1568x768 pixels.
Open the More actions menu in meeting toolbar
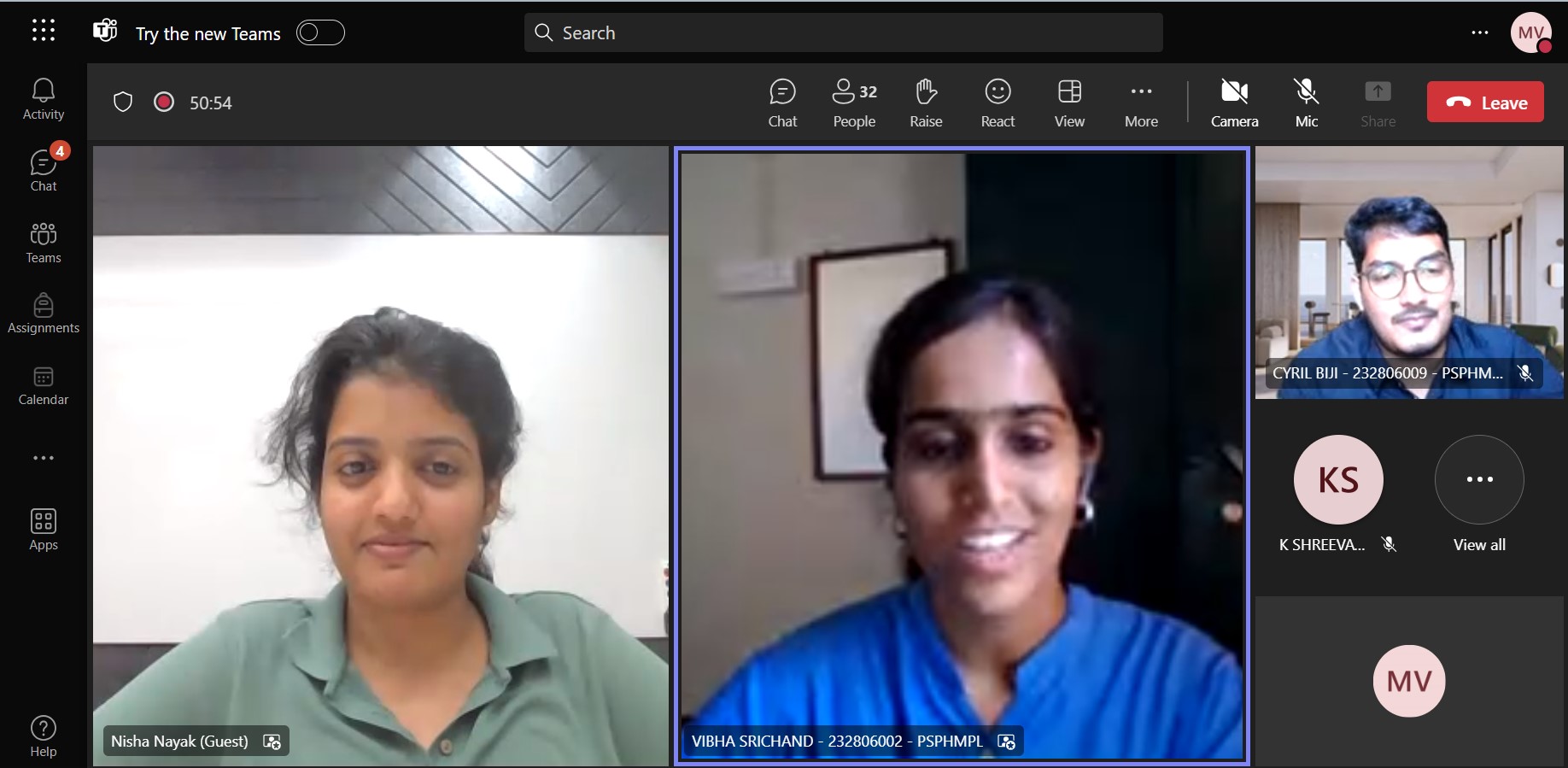coord(1141,103)
